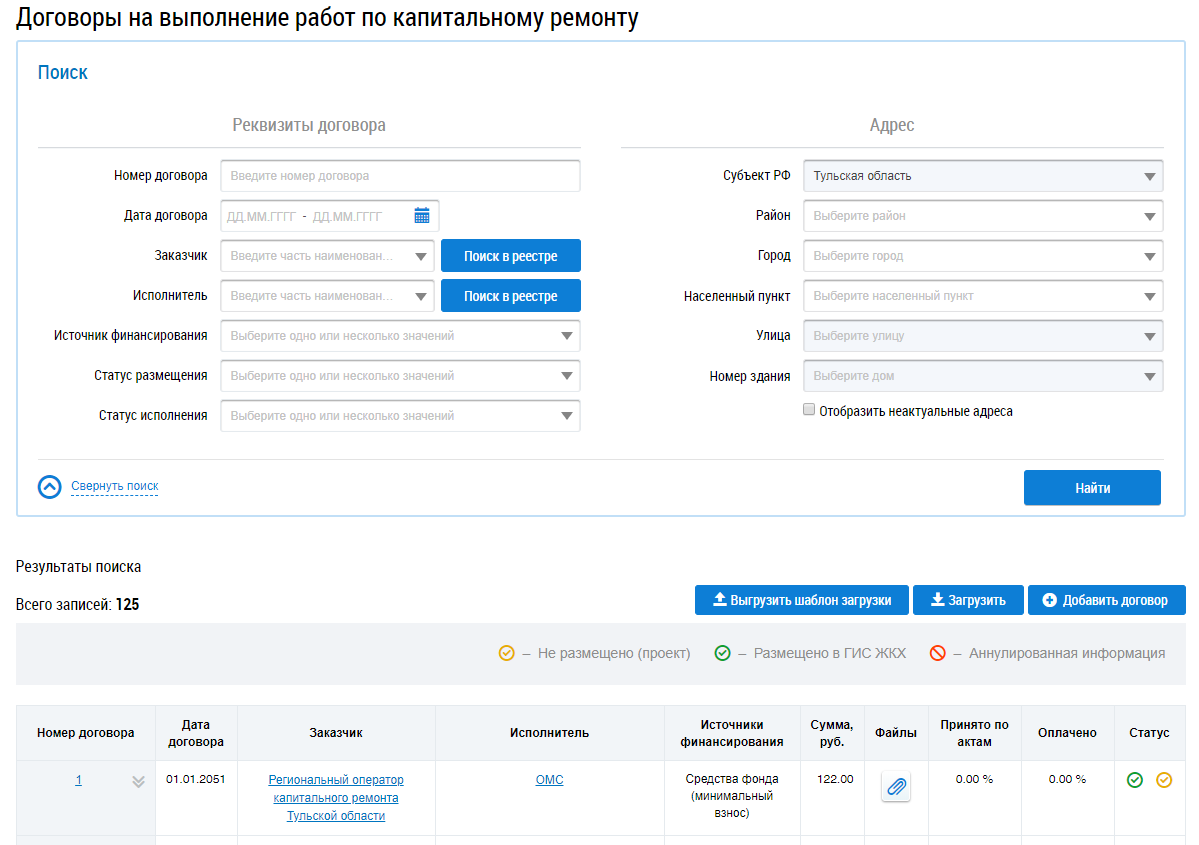Open the contract date calendar picker
Screen dimensions: 1199x845
422,216
